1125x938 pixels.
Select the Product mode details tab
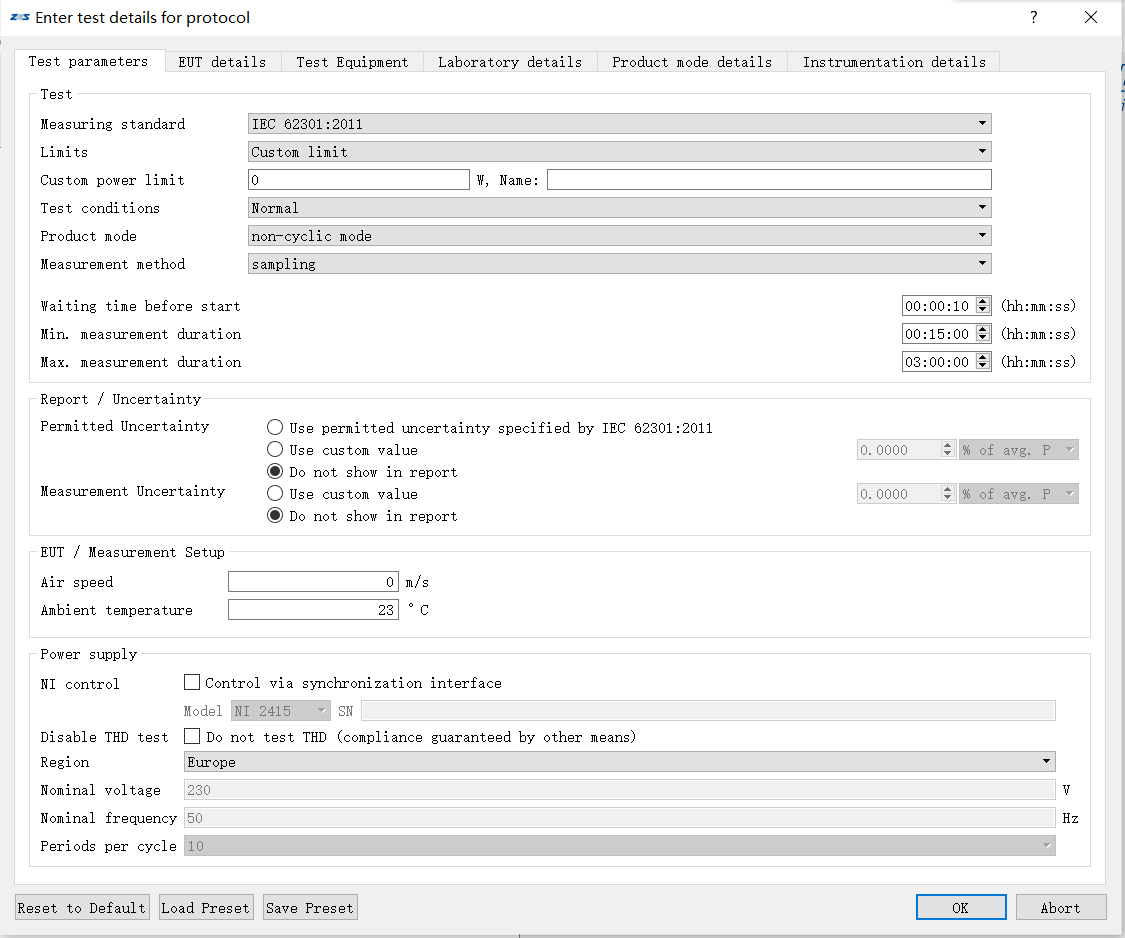click(692, 62)
